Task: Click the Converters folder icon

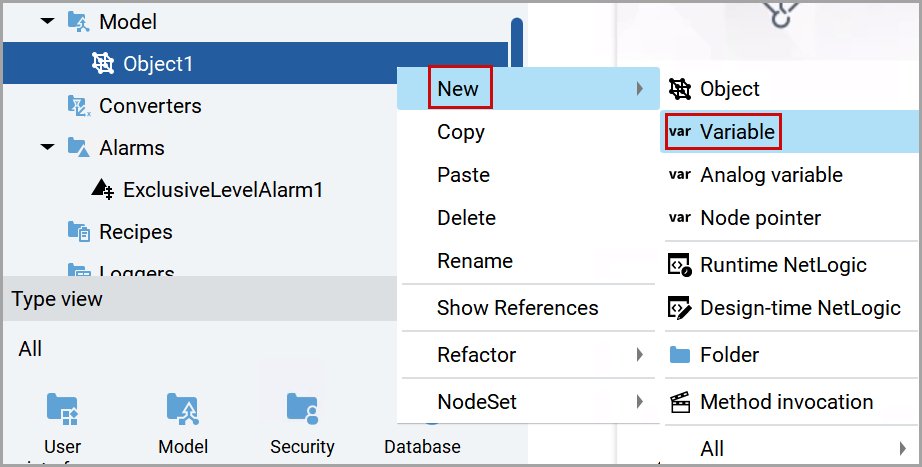Action: 79,106
